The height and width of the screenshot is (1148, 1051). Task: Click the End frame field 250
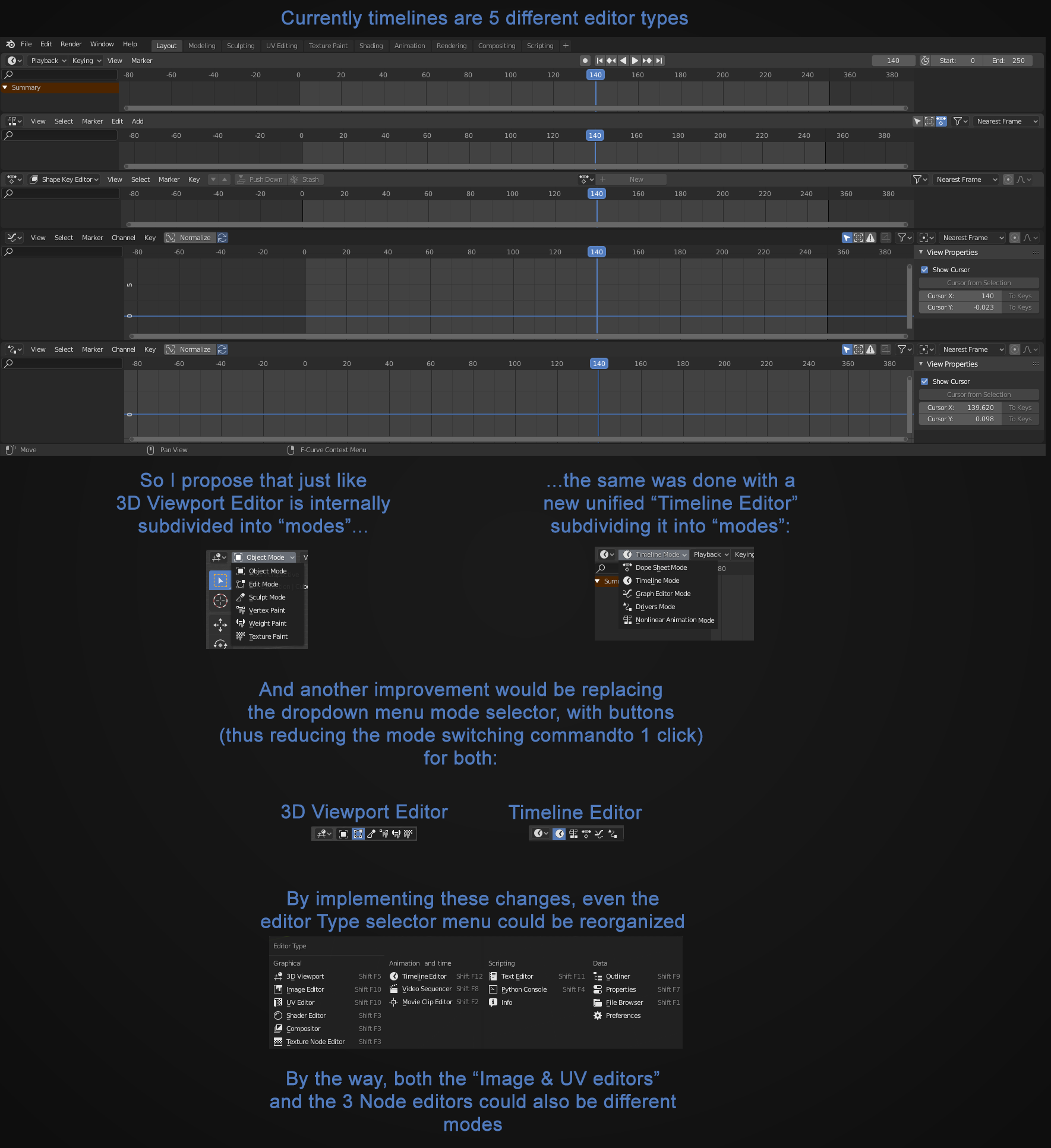(x=1008, y=61)
